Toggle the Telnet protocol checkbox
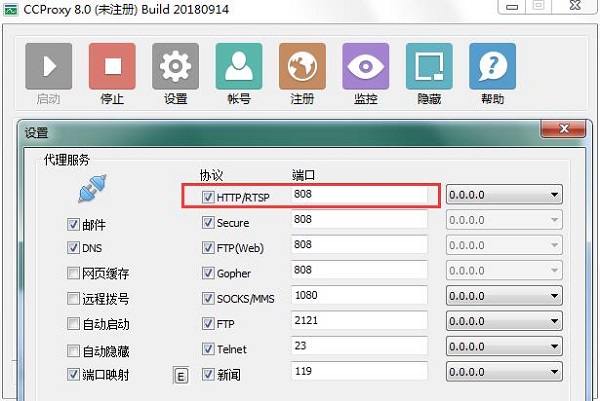The height and width of the screenshot is (401, 600). pos(208,349)
